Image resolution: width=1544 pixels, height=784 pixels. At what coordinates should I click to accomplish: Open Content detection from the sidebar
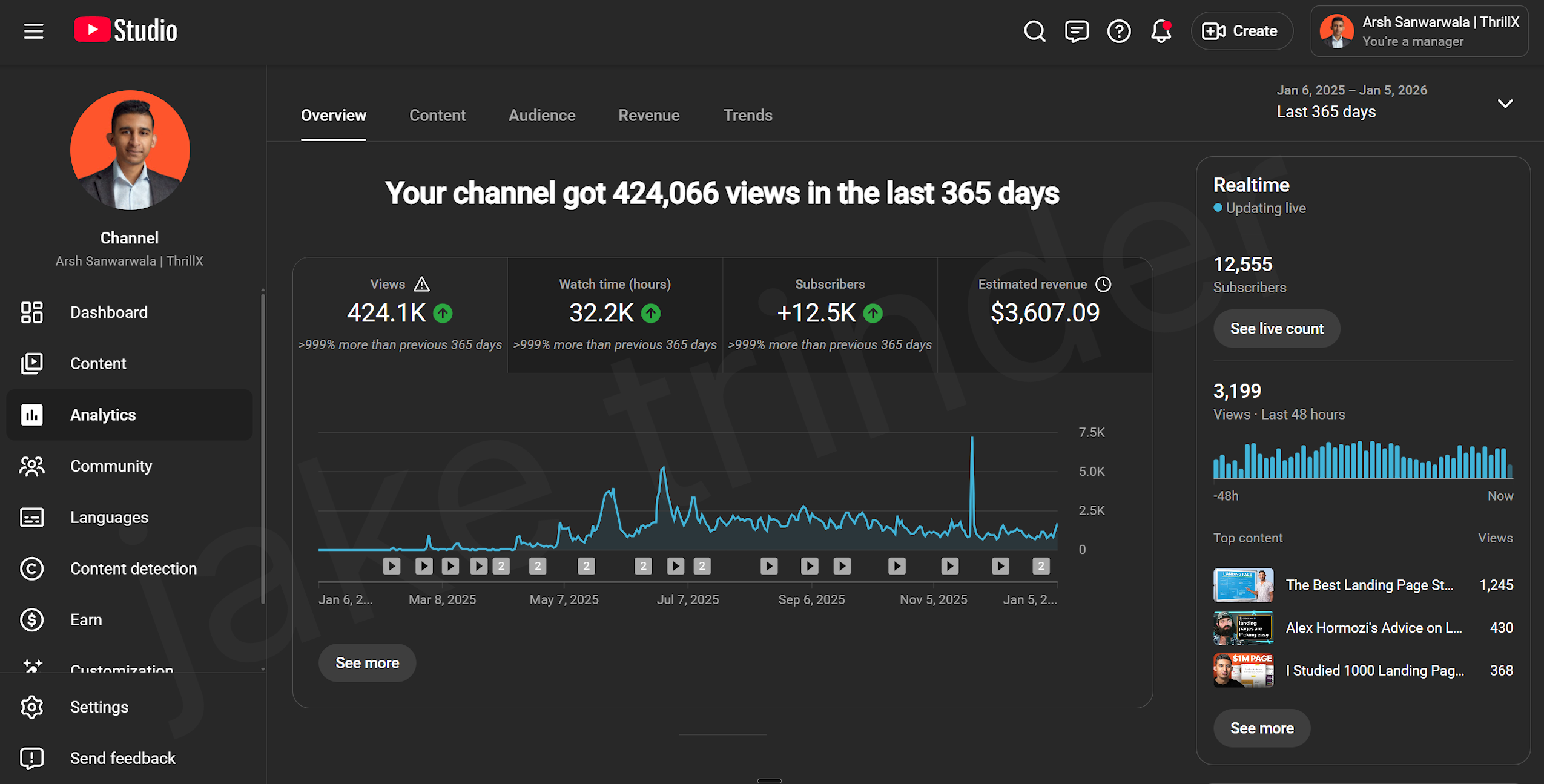click(x=31, y=568)
